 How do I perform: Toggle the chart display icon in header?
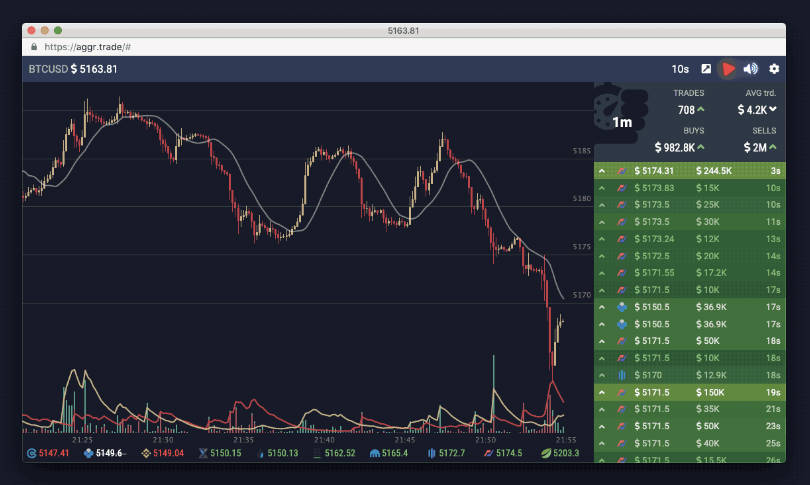(706, 69)
